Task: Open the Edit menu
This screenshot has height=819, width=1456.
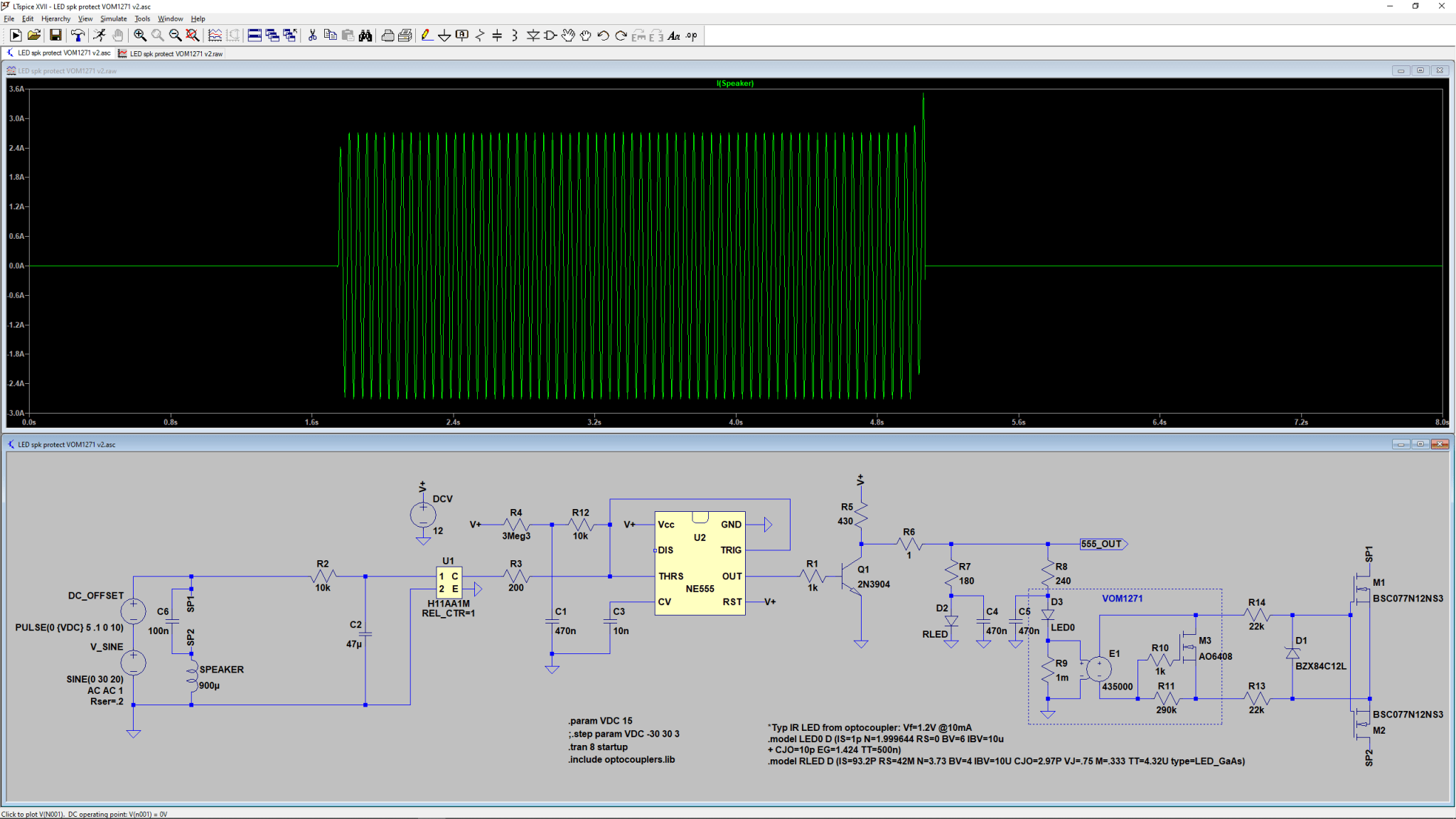Action: point(28,19)
